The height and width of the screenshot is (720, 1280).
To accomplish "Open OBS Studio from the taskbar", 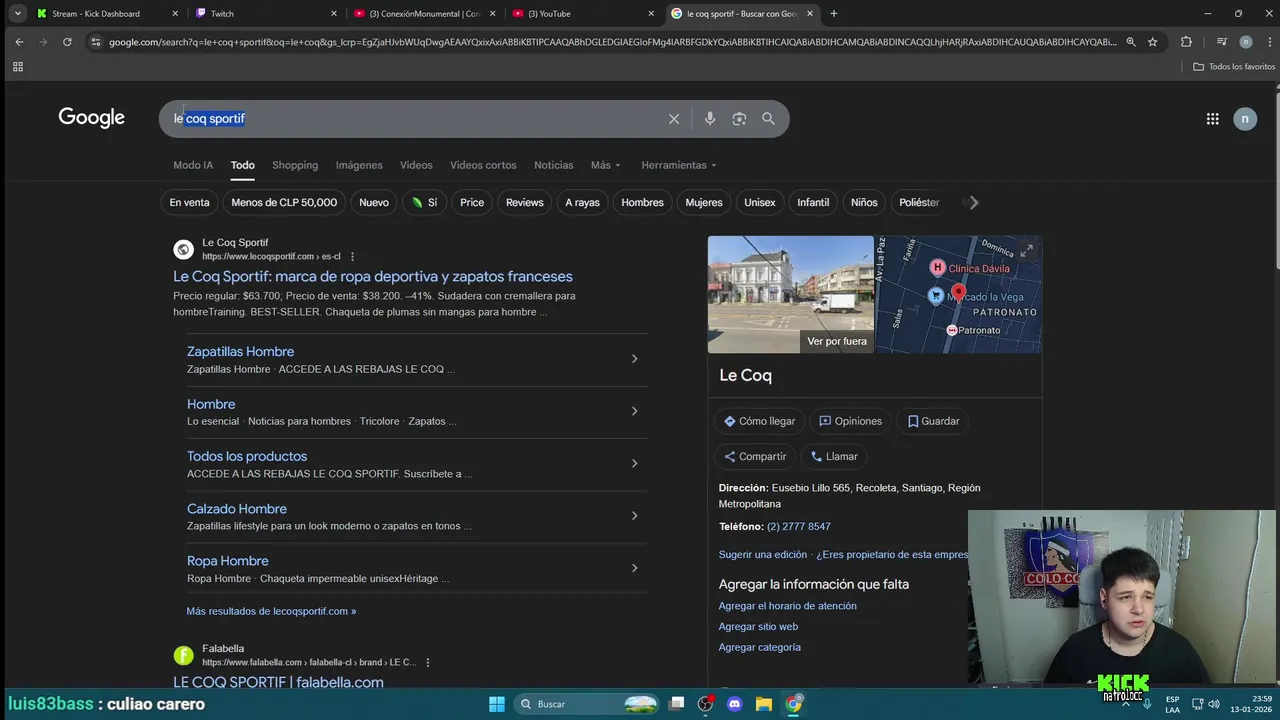I will 706,704.
